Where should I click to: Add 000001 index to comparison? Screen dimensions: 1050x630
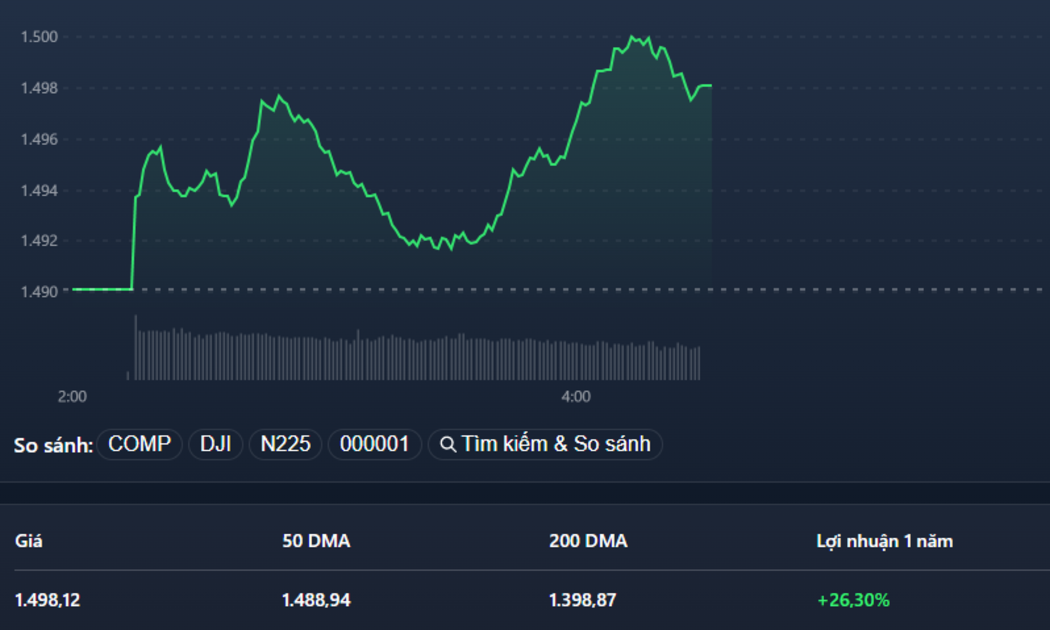(374, 444)
